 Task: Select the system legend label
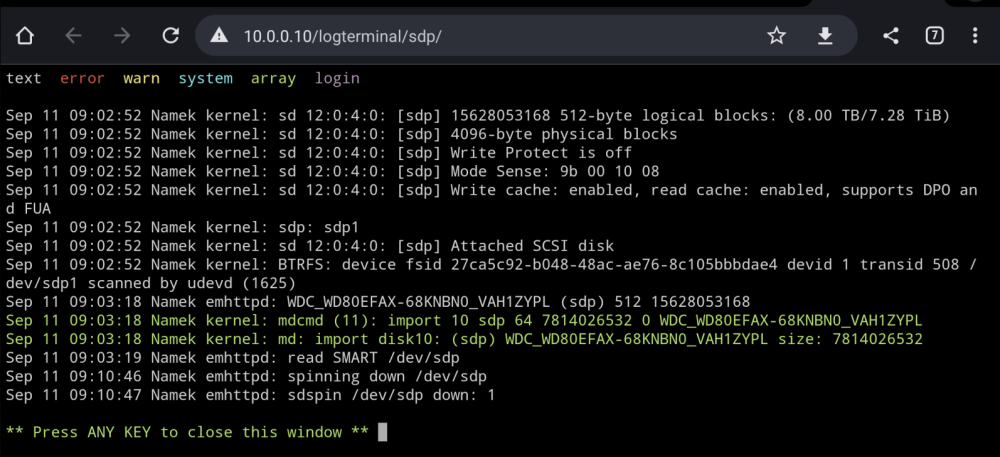(205, 79)
